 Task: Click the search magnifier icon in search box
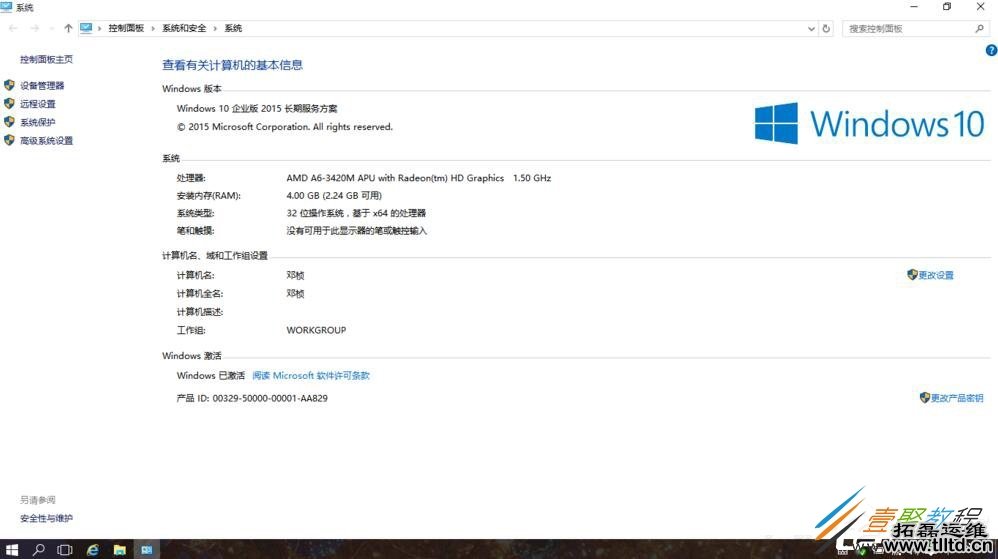click(x=980, y=28)
